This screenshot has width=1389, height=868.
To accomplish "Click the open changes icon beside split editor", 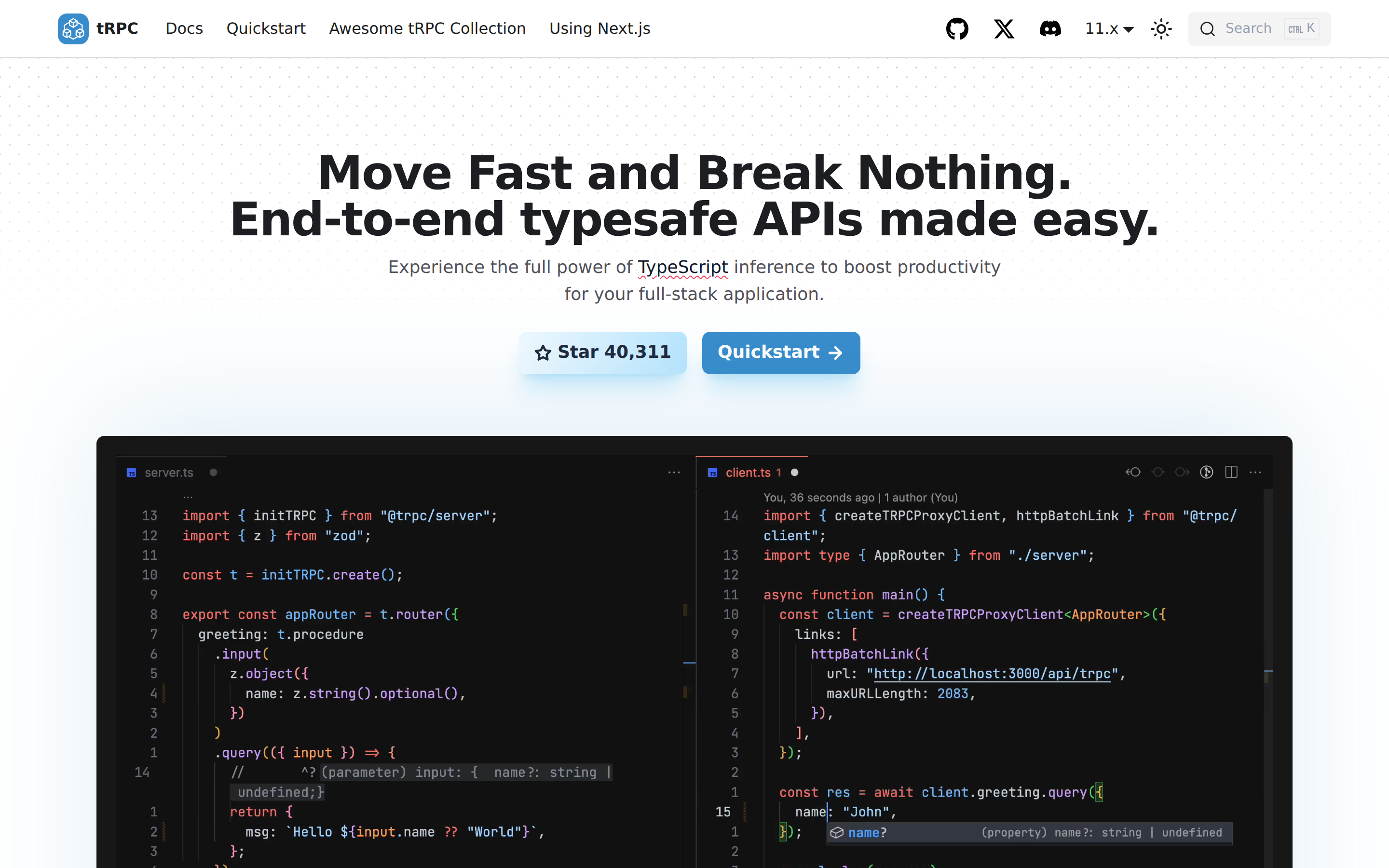I will tap(1207, 472).
